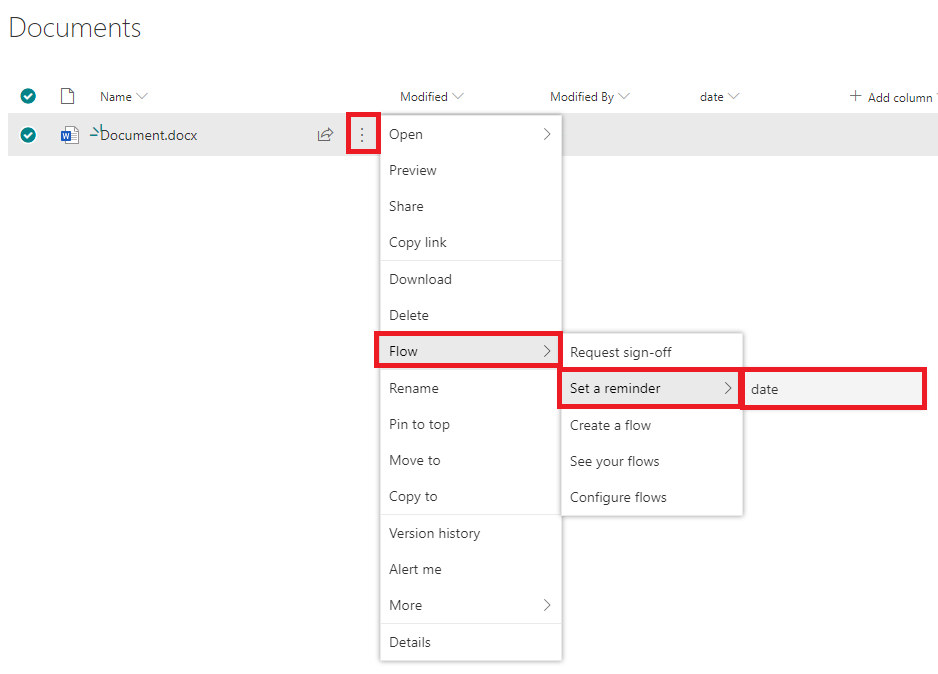Open the three-dot actions menu for Document.docx
The width and height of the screenshot is (938, 674).
pyautogui.click(x=362, y=135)
